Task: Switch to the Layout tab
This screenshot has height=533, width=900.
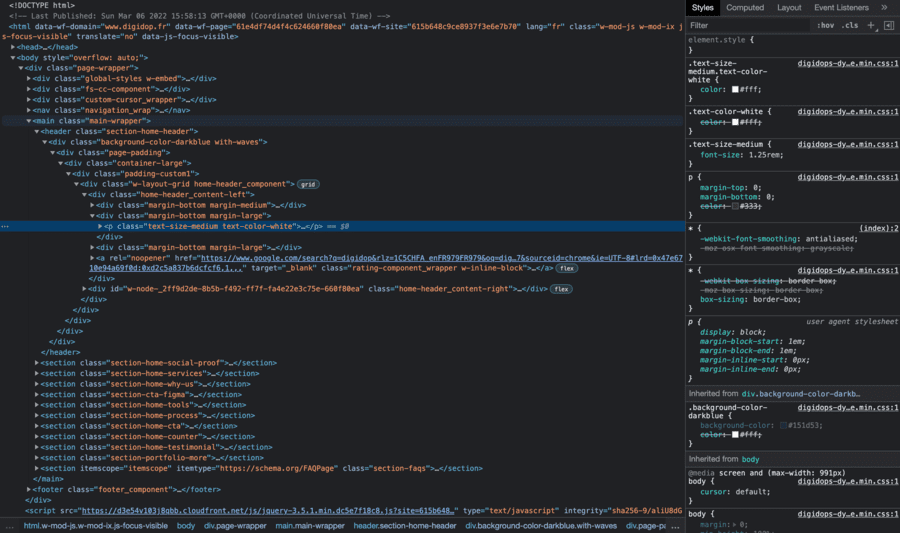Action: pyautogui.click(x=789, y=7)
